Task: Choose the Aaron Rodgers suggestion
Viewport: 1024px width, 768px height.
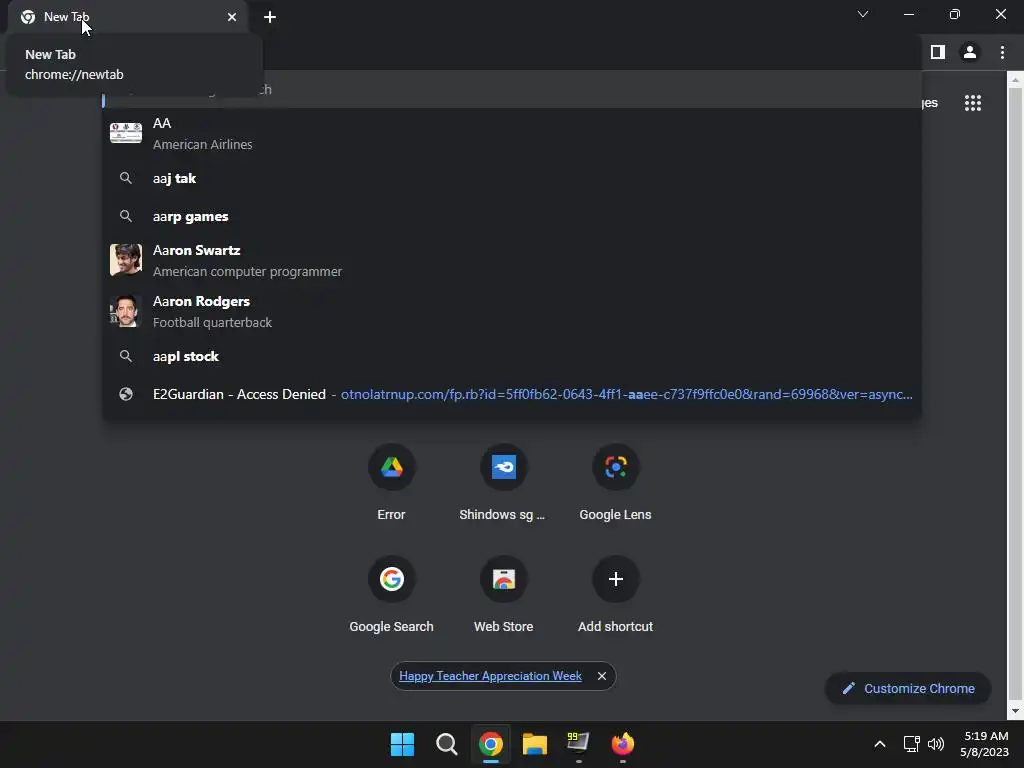Action: [512, 312]
